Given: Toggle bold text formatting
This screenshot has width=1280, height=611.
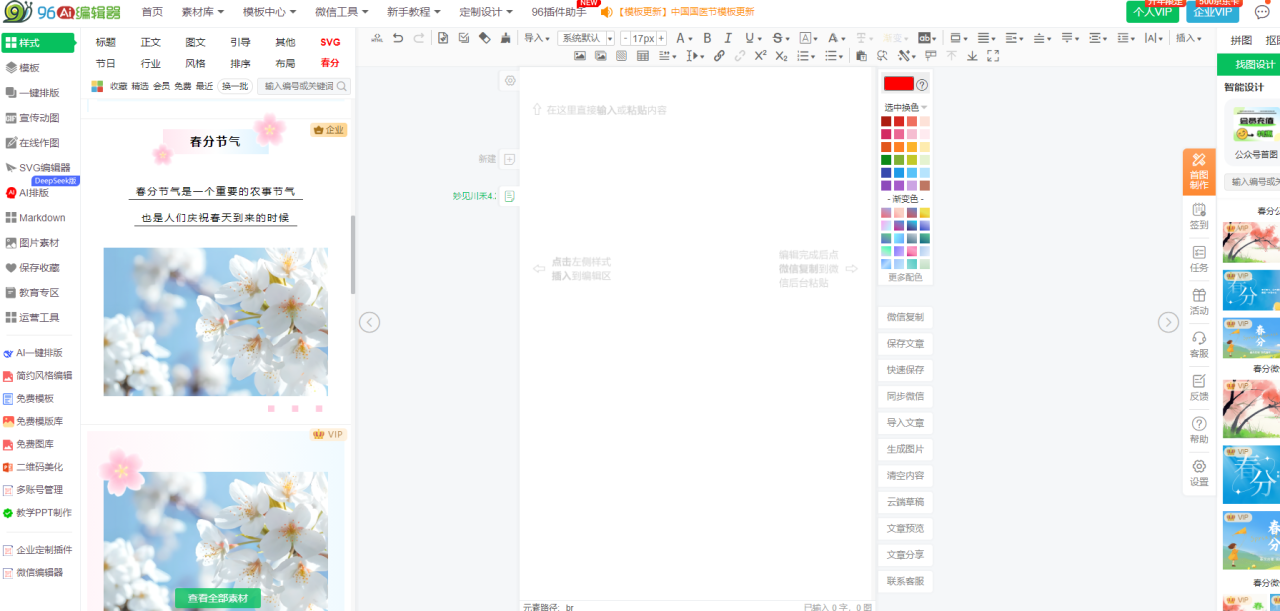Looking at the screenshot, I should click(x=707, y=38).
